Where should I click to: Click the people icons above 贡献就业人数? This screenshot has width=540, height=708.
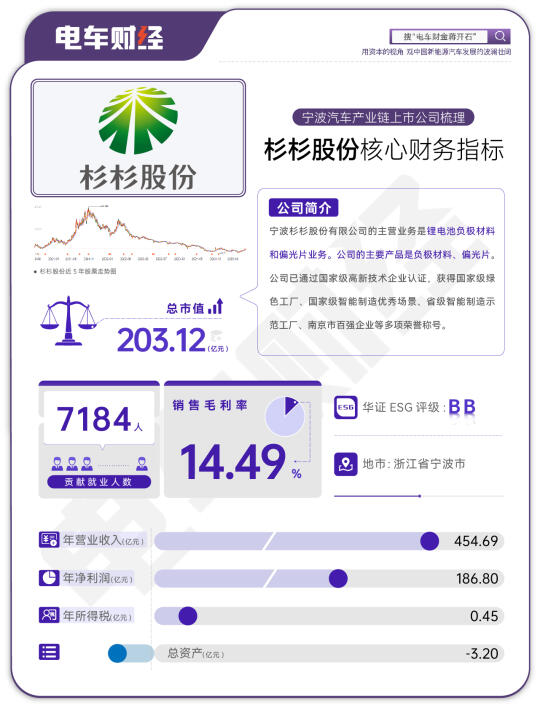(x=99, y=464)
